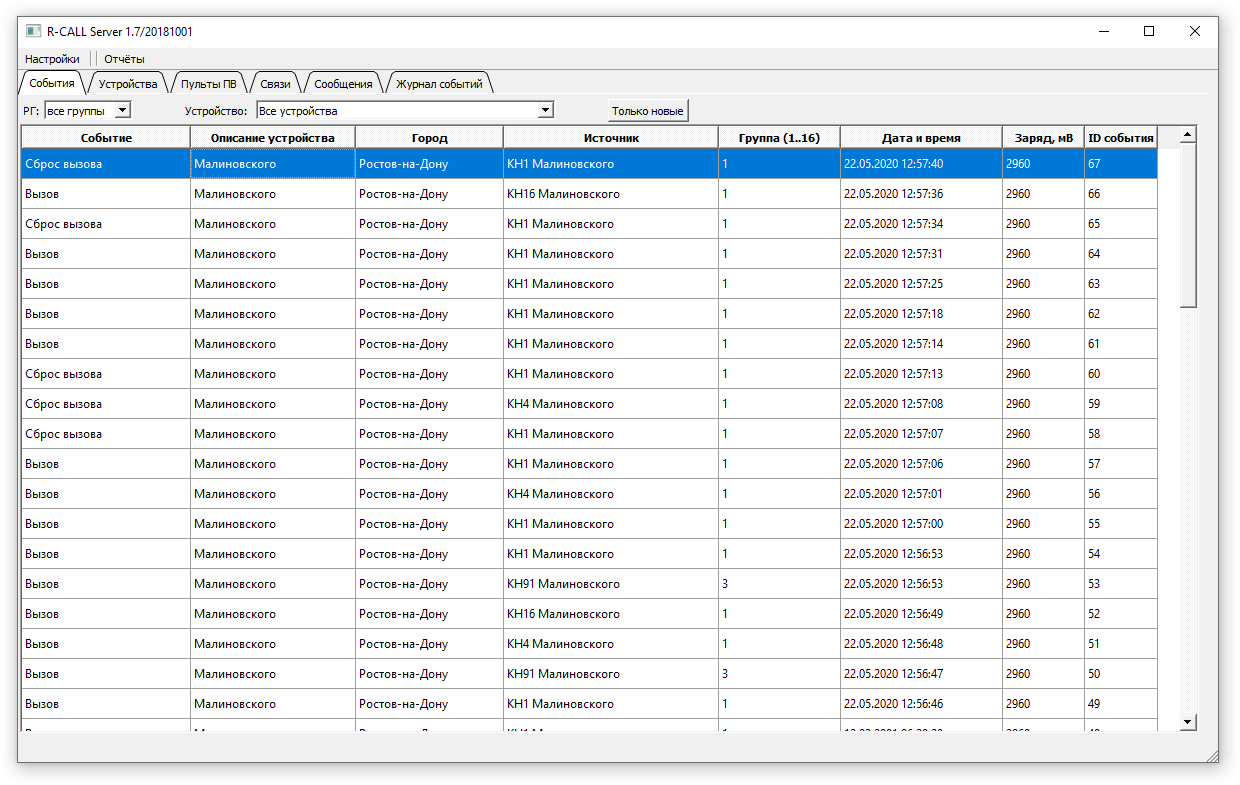Switch to the Пульты ПВ tab
Viewport: 1240px width, 785px height.
209,84
